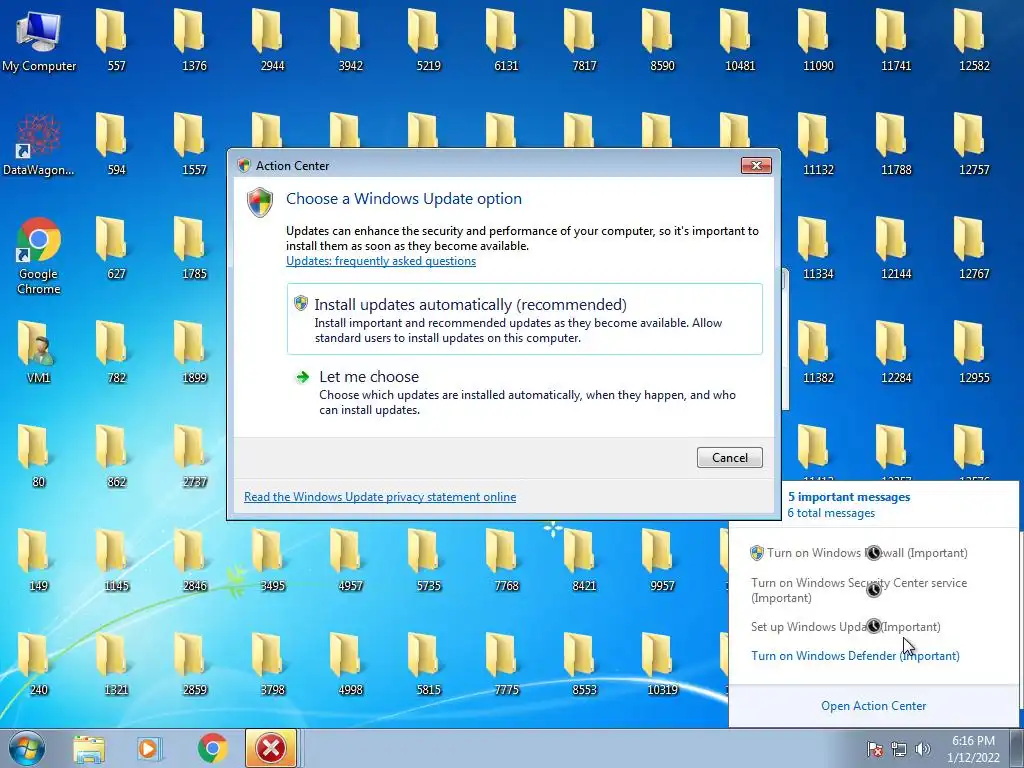Select folder 11788 on the desktop
The height and width of the screenshot is (768, 1024).
point(896,145)
